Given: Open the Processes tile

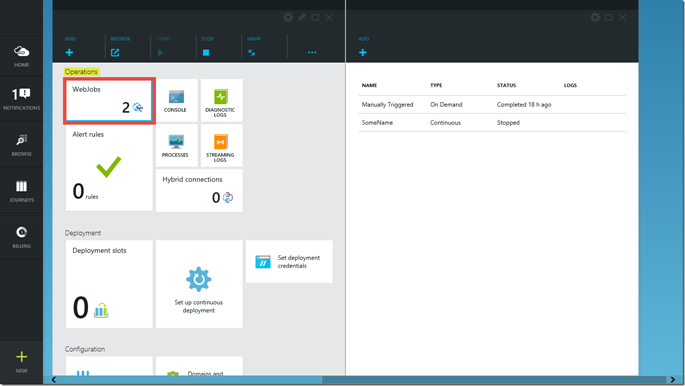Looking at the screenshot, I should [176, 145].
